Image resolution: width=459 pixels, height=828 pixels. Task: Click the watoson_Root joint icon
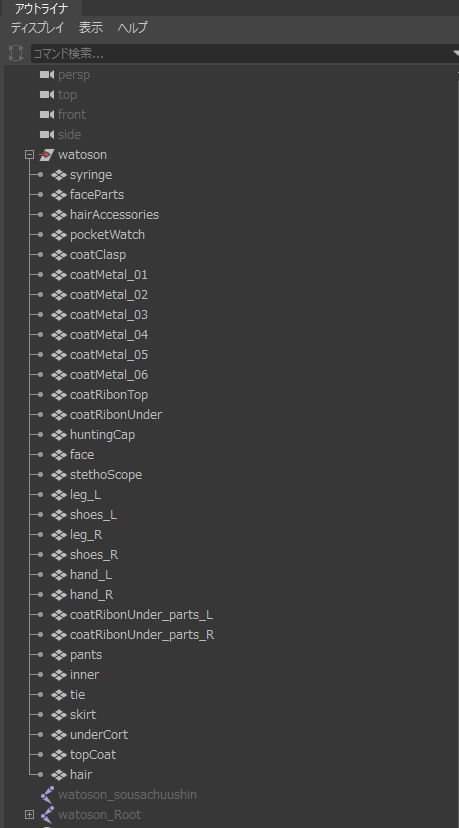[48, 814]
